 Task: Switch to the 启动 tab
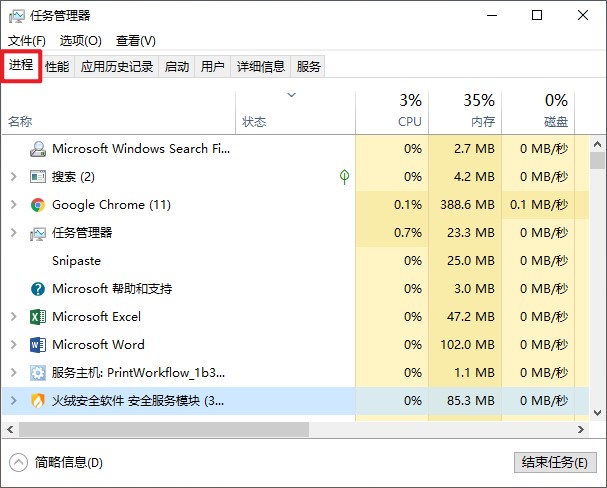tap(177, 67)
